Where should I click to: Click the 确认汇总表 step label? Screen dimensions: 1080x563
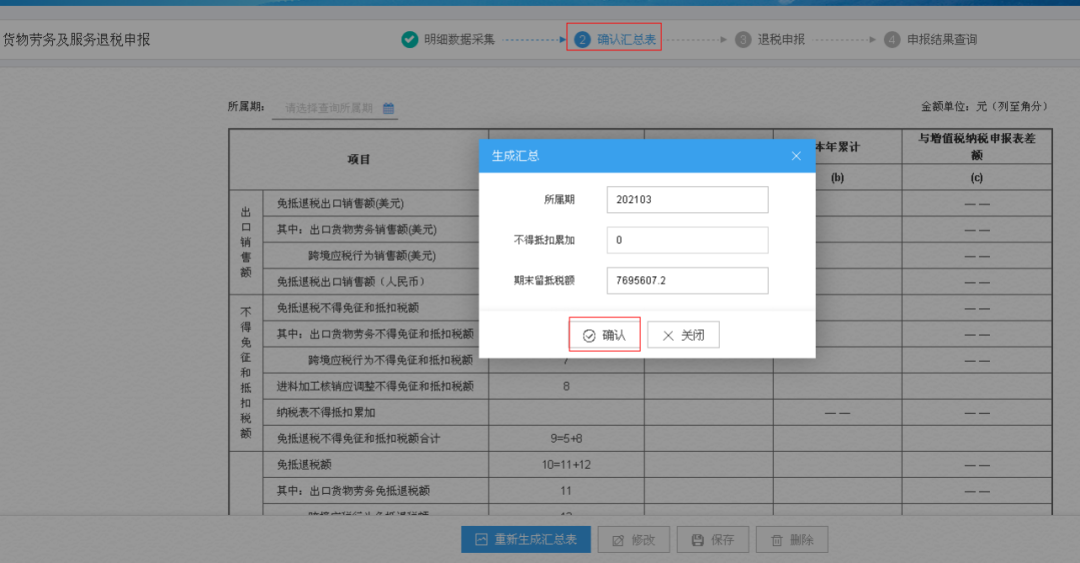pos(627,39)
